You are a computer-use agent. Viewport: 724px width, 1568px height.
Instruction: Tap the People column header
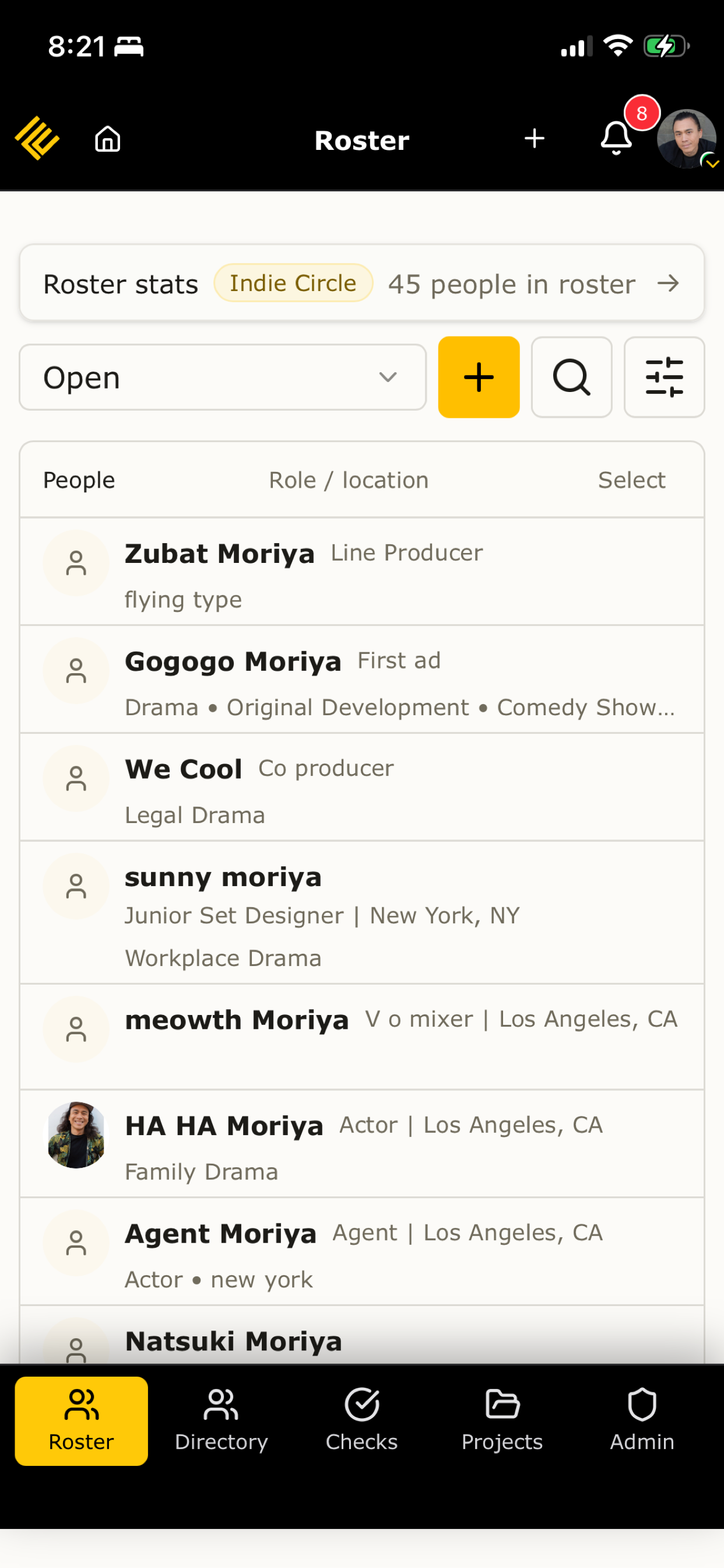click(79, 480)
